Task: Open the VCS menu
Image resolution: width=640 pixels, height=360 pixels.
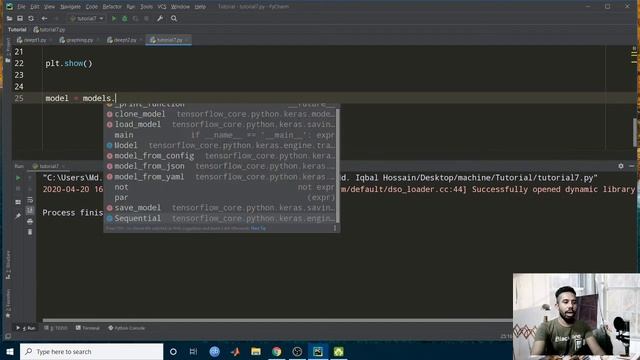Action: coord(162,7)
